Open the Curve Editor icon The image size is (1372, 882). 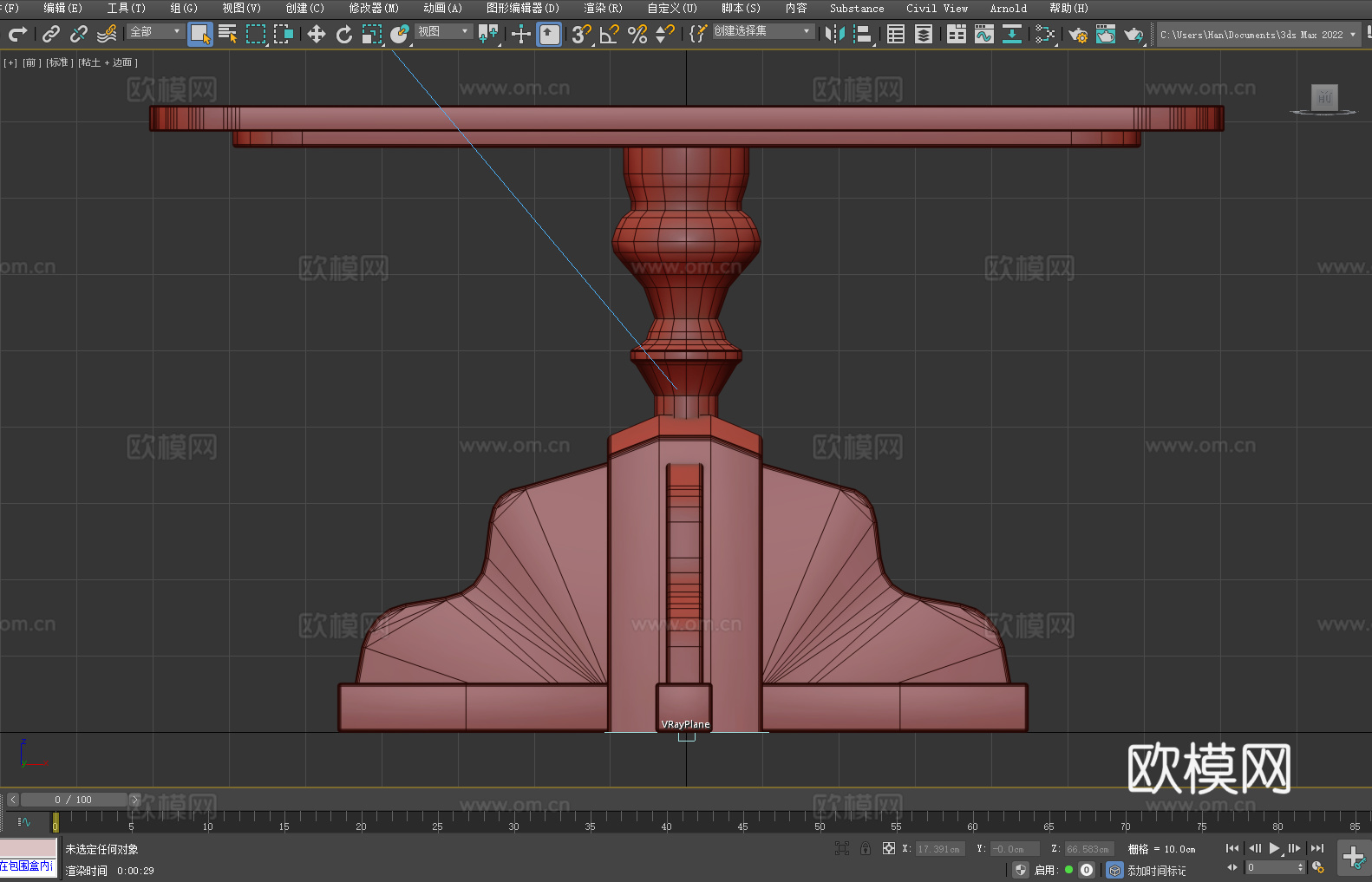pos(984,34)
